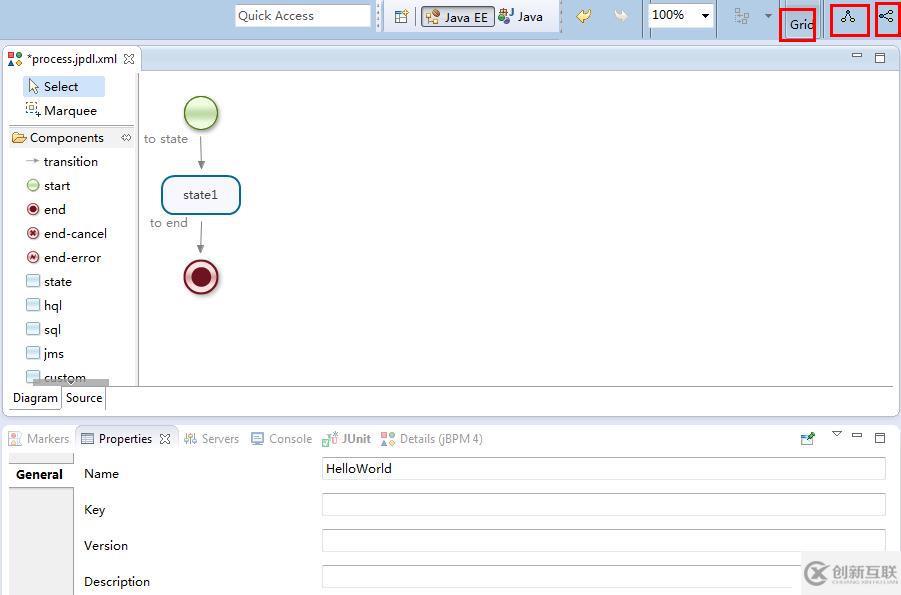This screenshot has width=901, height=595.
Task: Click the share-like icon at toolbar's right end
Action: [887, 17]
